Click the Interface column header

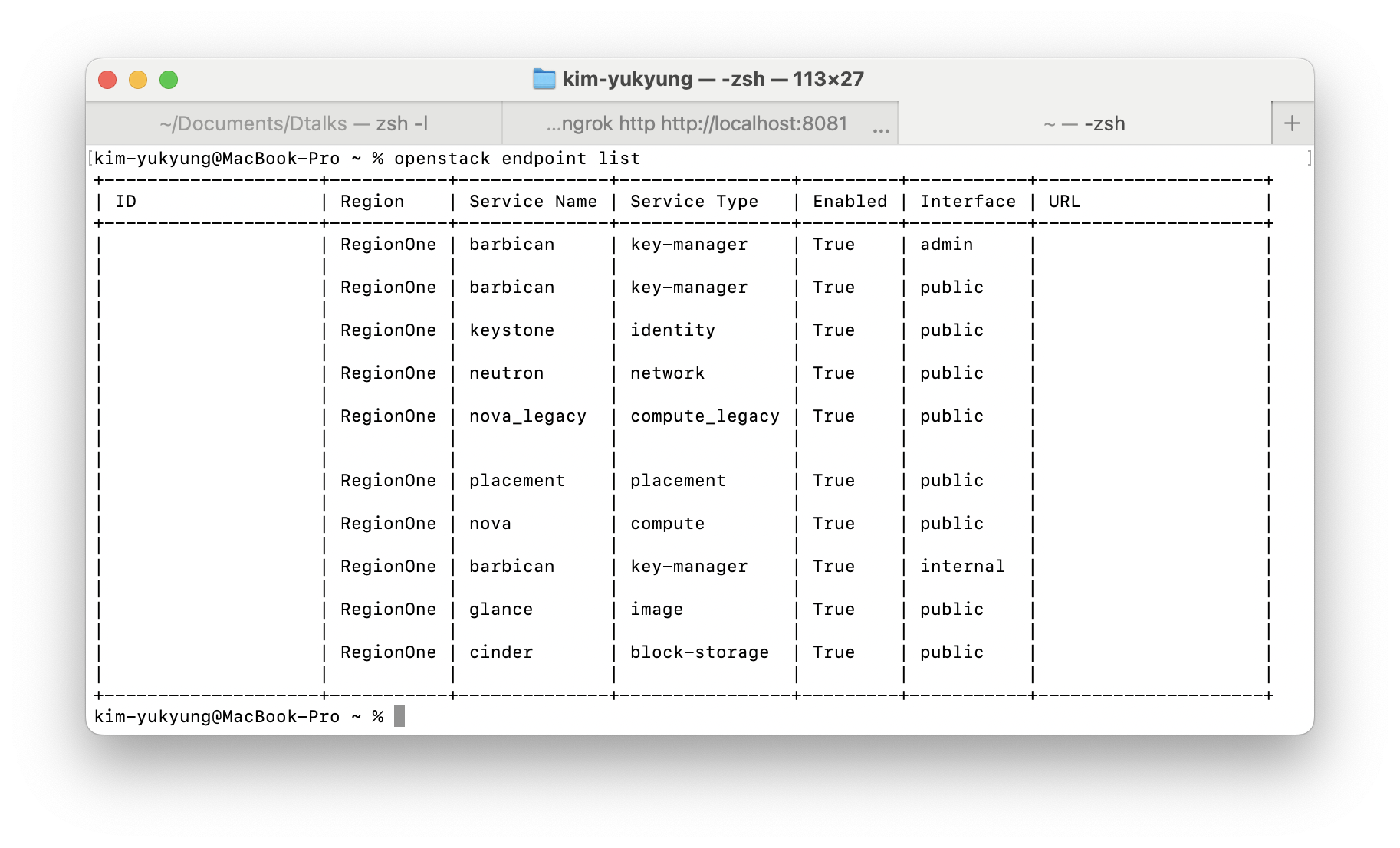[968, 202]
